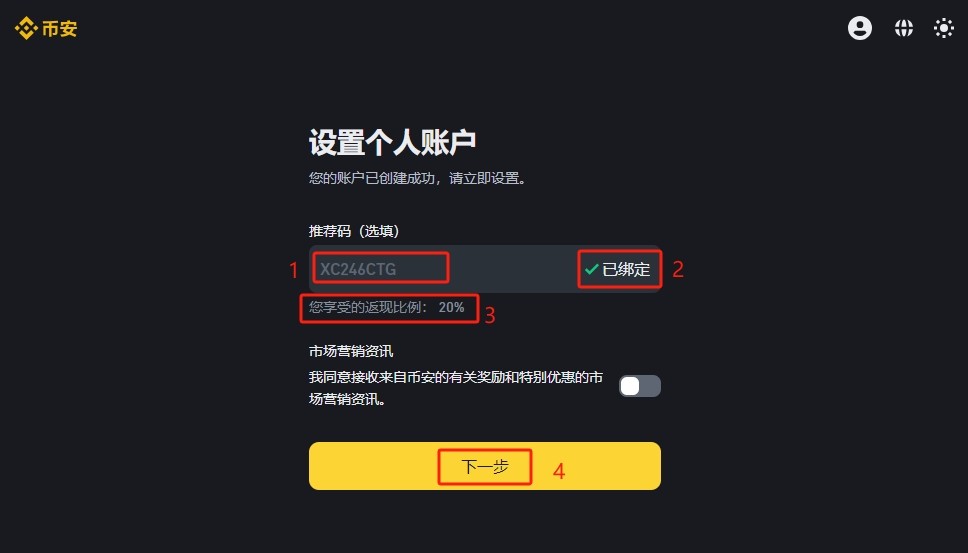968x553 pixels.
Task: Click red annotation number 2
Action: [678, 269]
